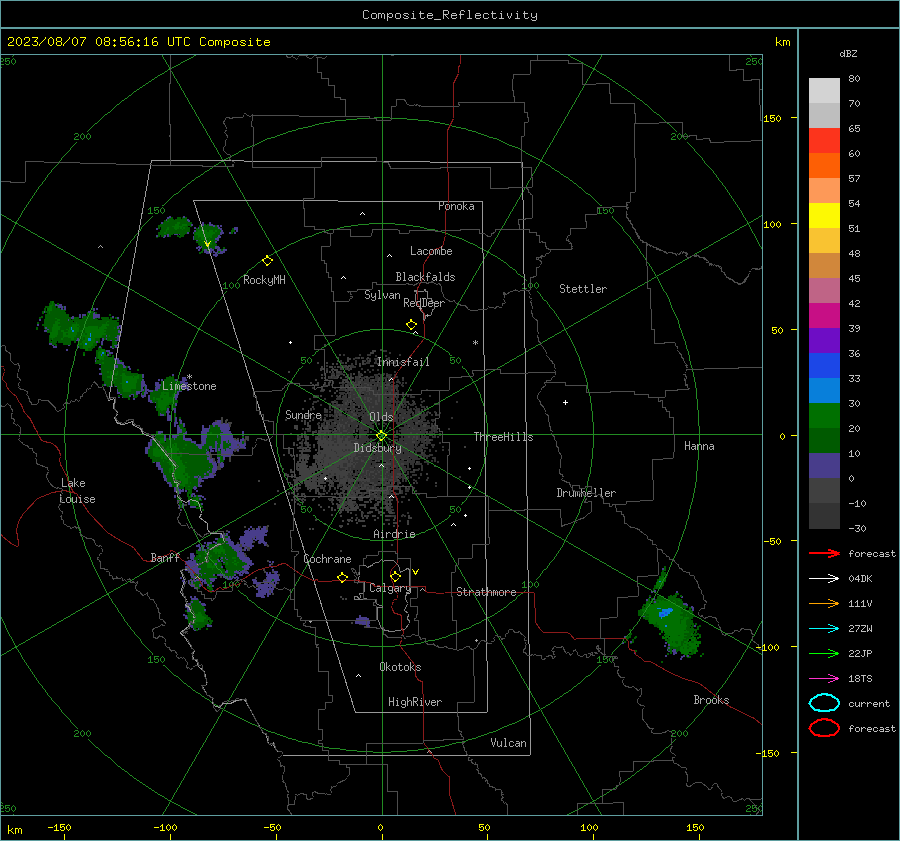Click the Limestone label
The image size is (900, 841).
coord(189,386)
